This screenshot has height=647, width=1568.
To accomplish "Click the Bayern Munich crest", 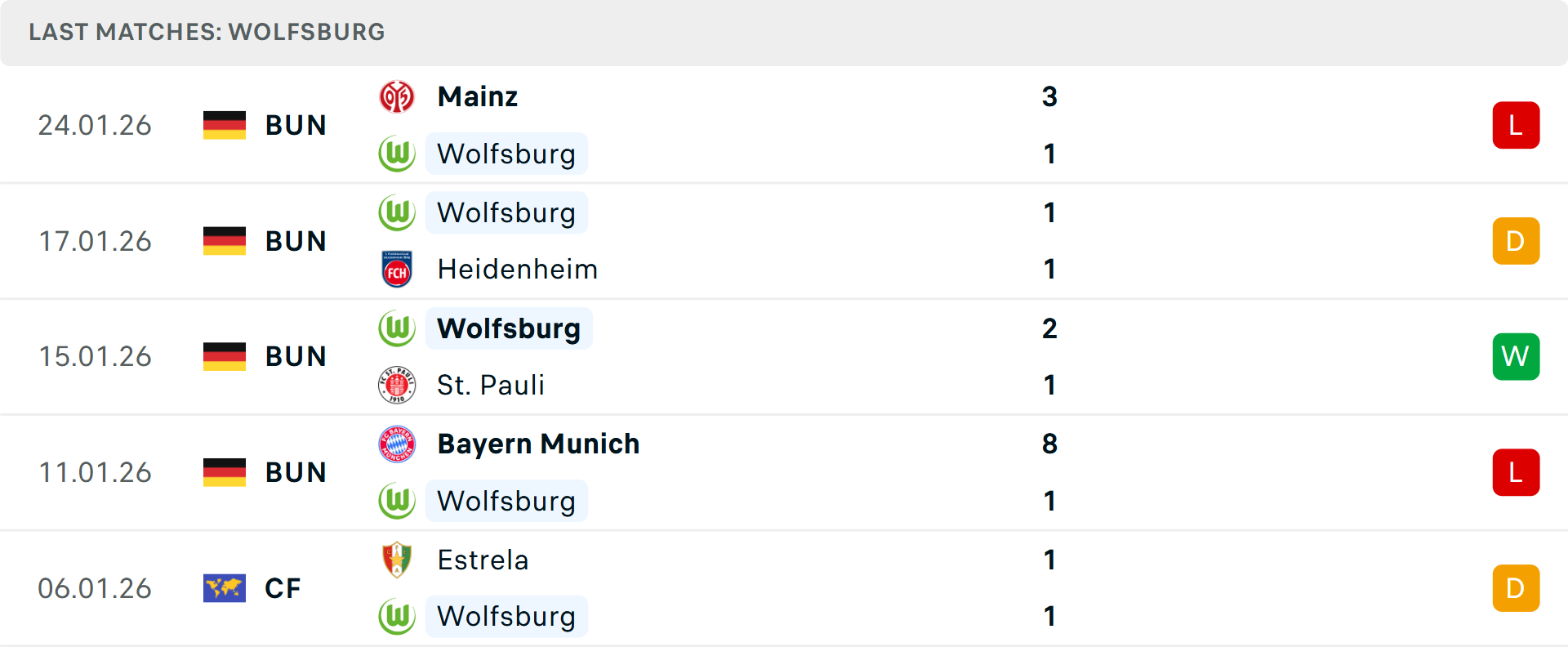I will pos(398,444).
